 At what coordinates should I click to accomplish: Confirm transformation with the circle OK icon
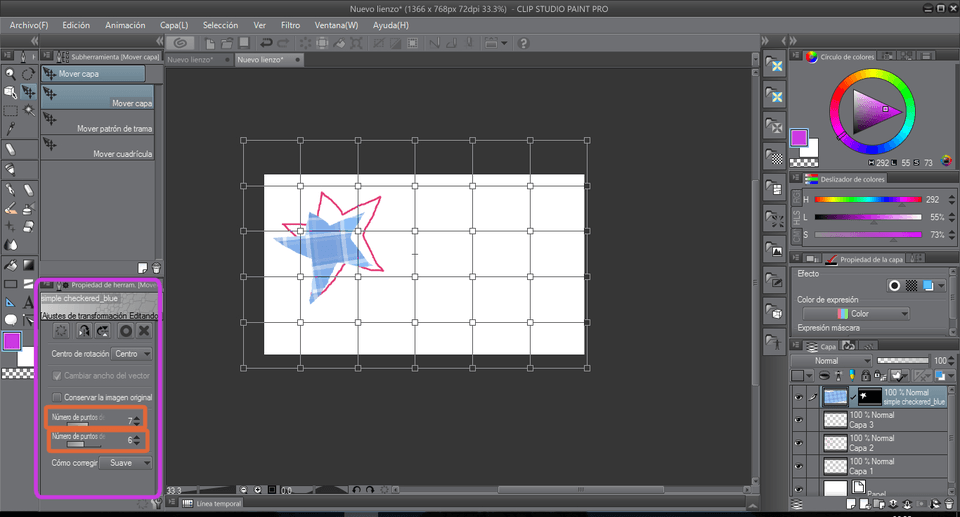(126, 330)
